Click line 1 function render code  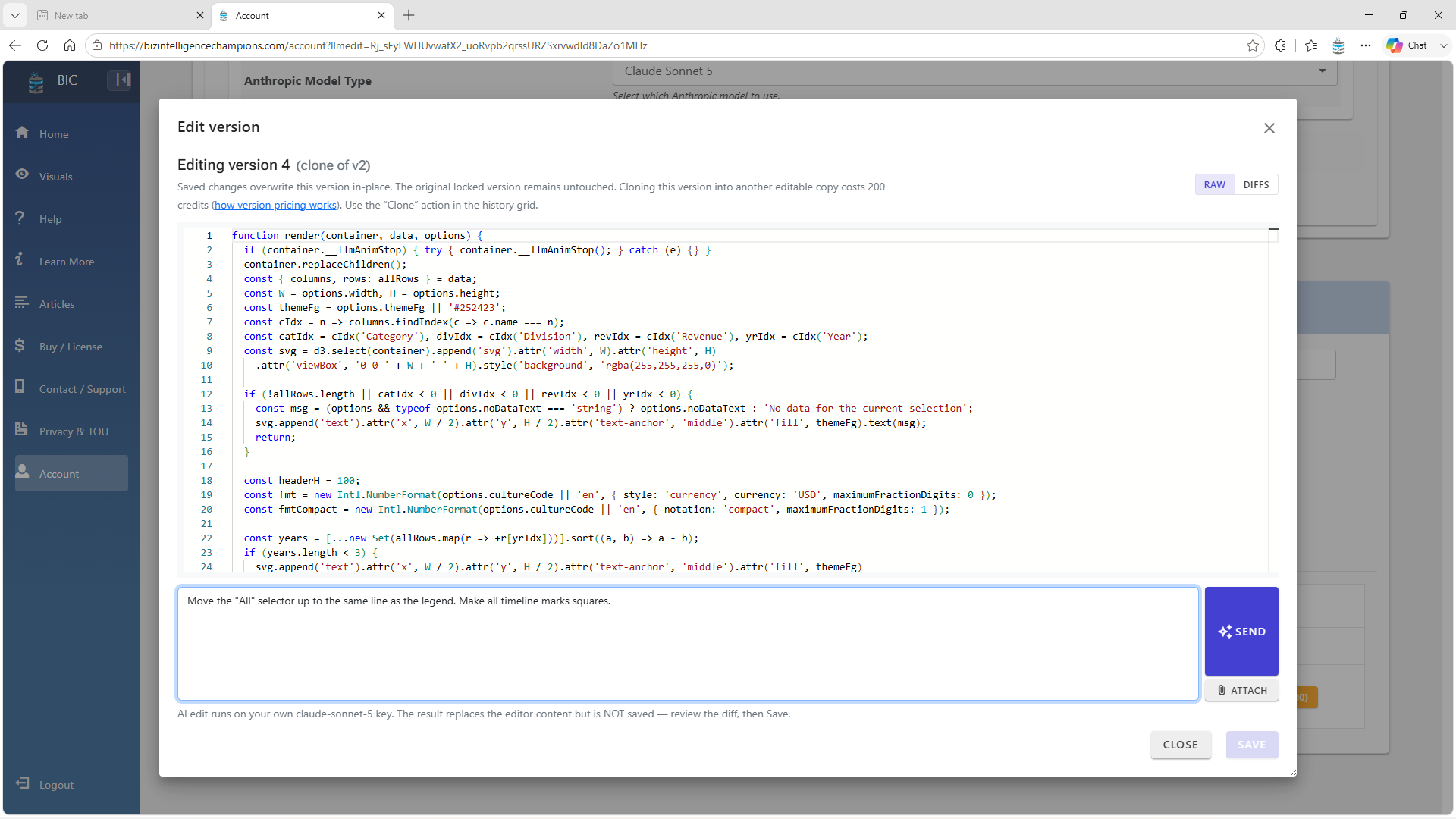click(357, 236)
